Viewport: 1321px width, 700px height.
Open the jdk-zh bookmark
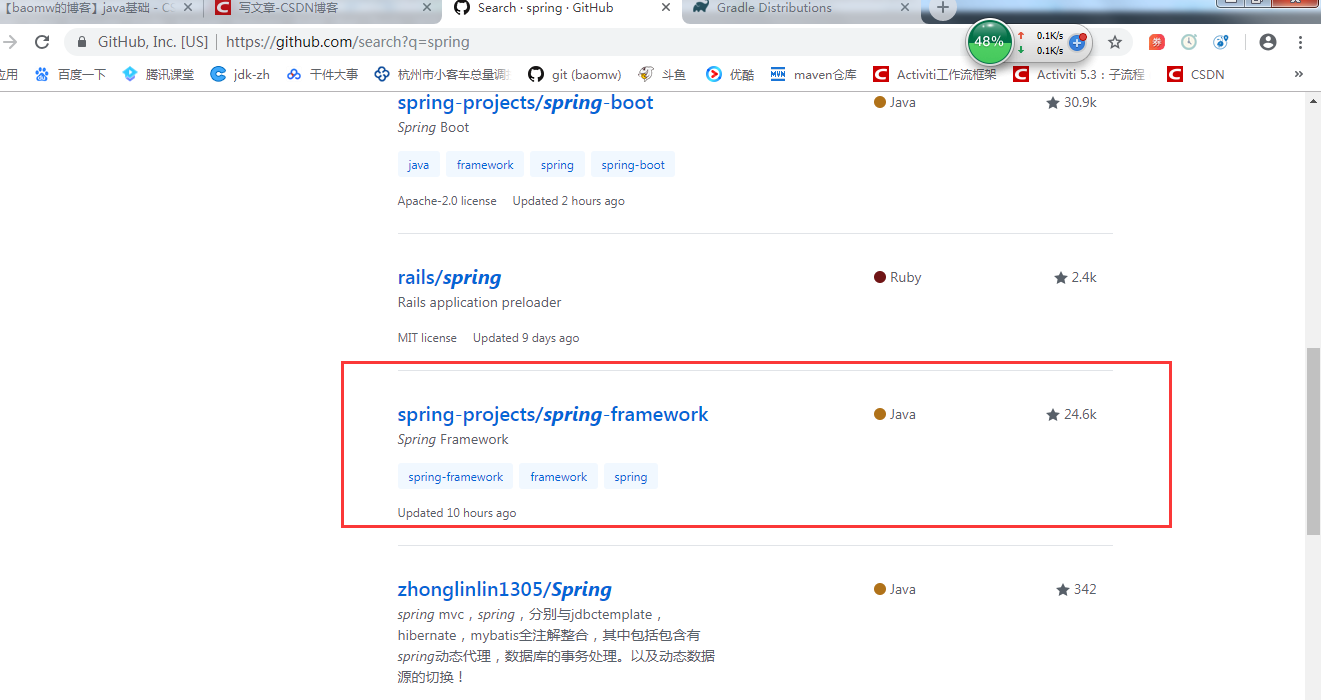coord(240,74)
